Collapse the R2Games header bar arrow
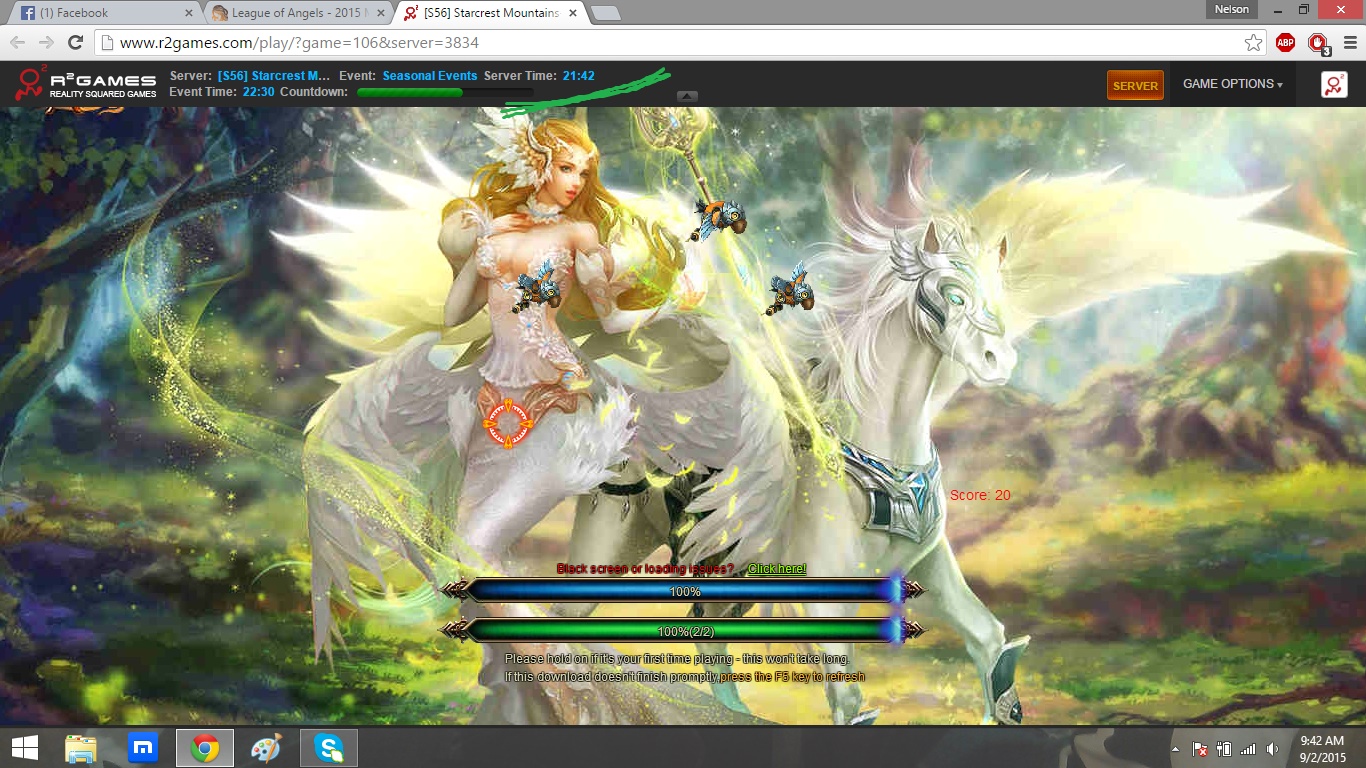Viewport: 1366px width, 768px height. point(687,96)
